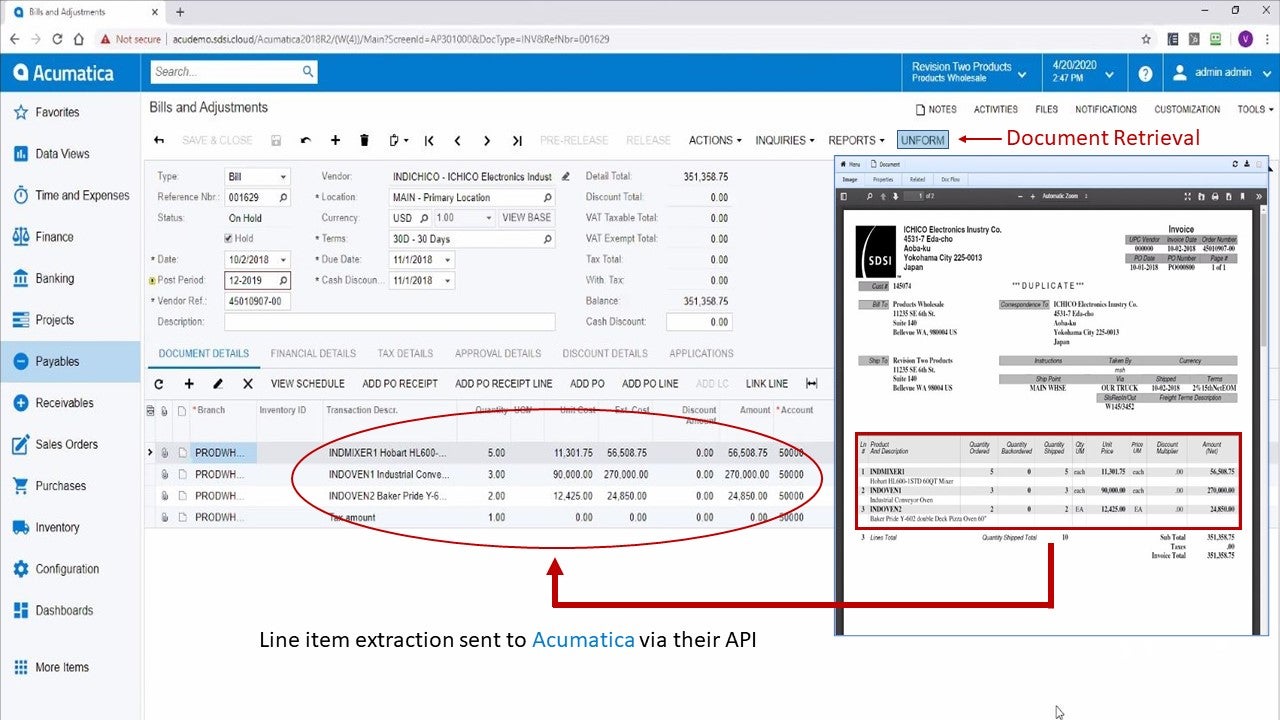This screenshot has height=720, width=1280.
Task: Click the undo cancel arrow icon
Action: [306, 141]
